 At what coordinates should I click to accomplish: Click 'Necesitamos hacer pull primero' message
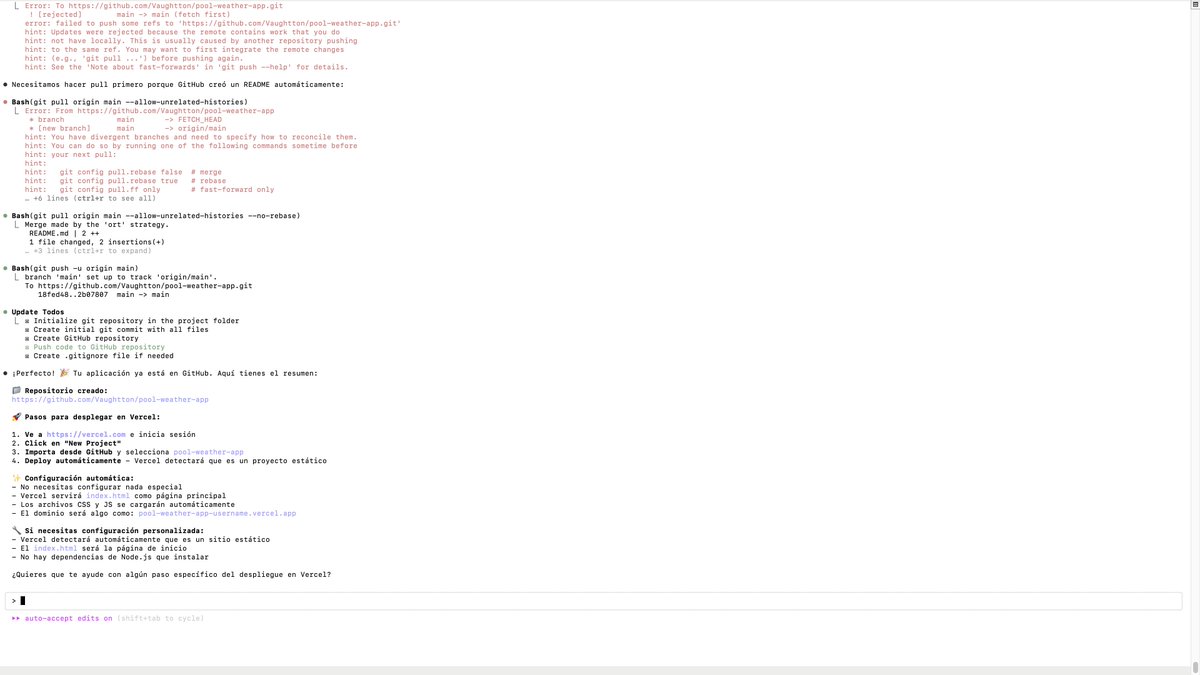tap(177, 84)
